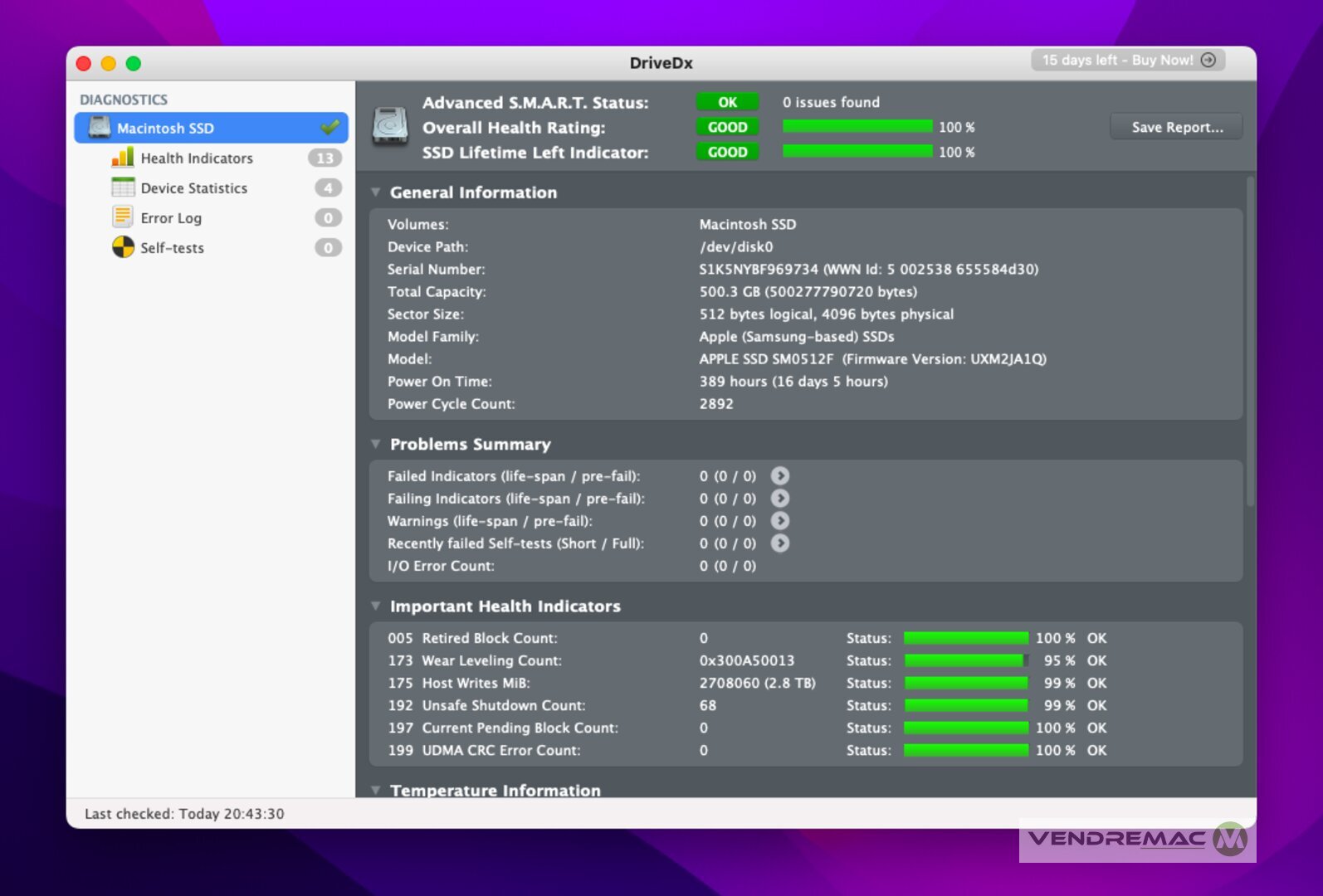Open details arrow for Warnings row
1323x896 pixels.
click(780, 521)
